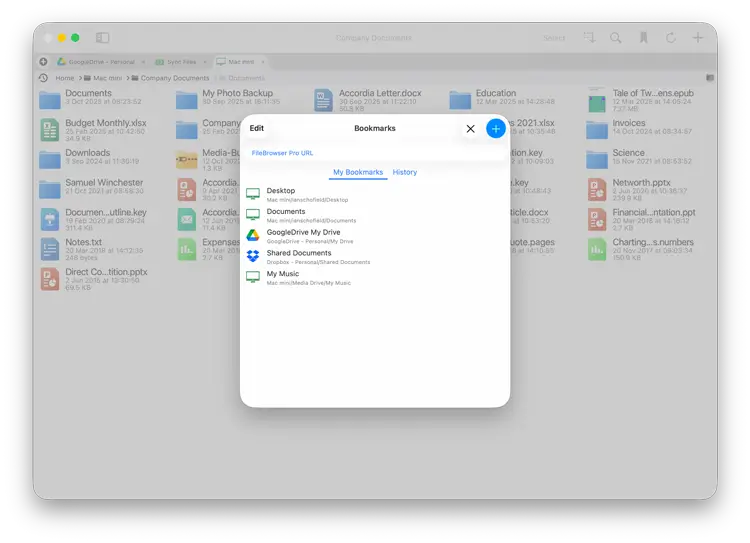
Task: Open the sort options icon in the toolbar
Action: coord(589,38)
